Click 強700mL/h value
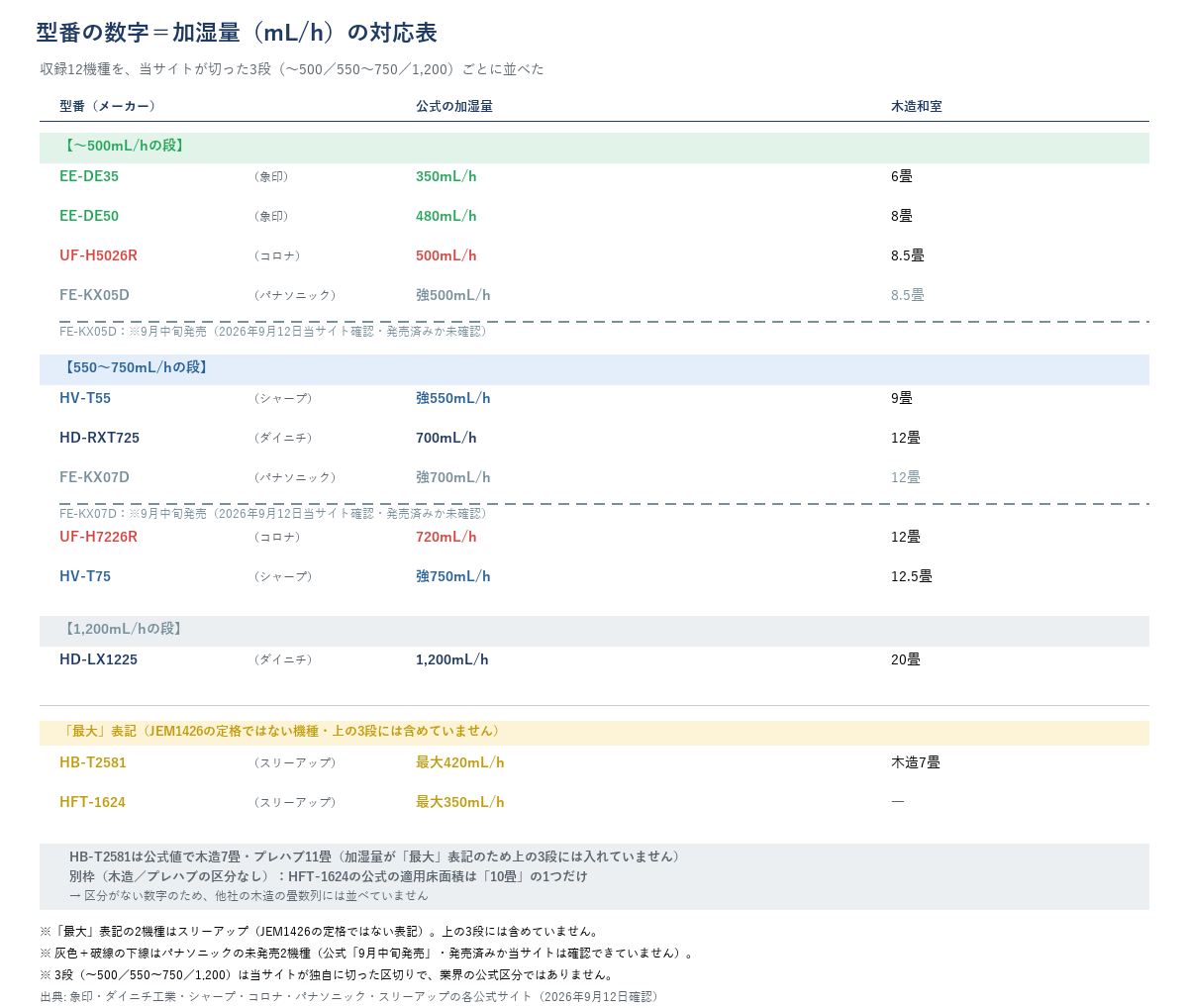The width and height of the screenshot is (1188, 1008). coord(453,477)
